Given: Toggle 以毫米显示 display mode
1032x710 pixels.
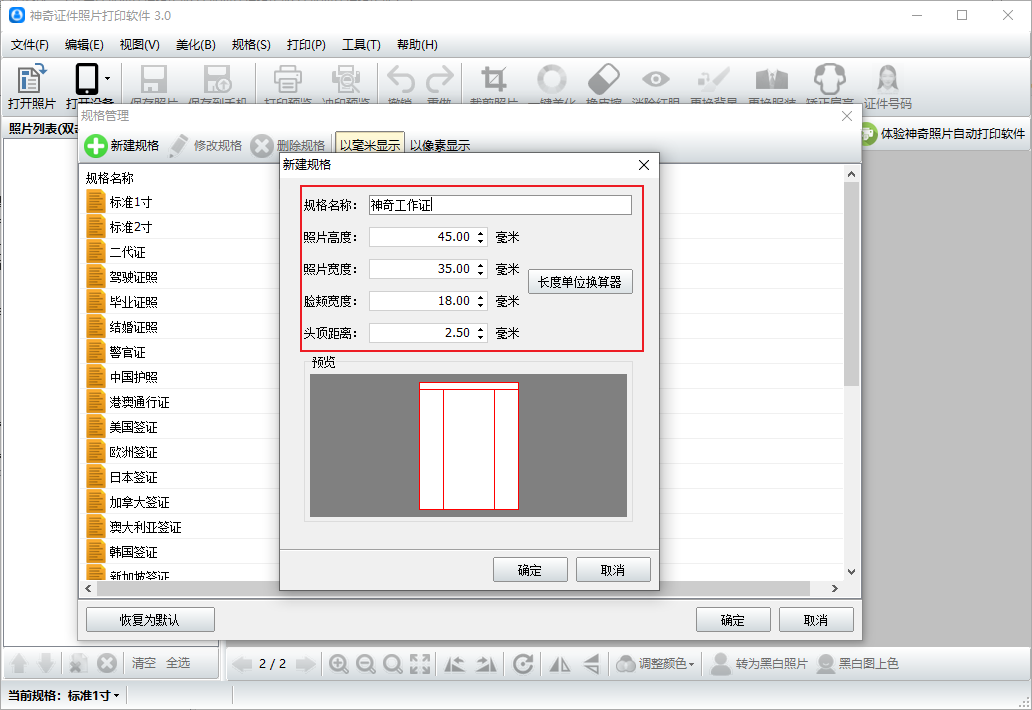Looking at the screenshot, I should (x=369, y=145).
